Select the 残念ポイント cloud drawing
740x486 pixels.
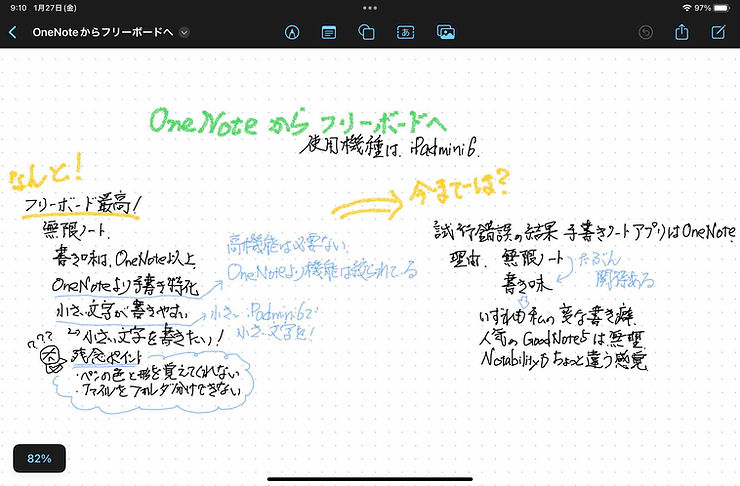coord(153,382)
